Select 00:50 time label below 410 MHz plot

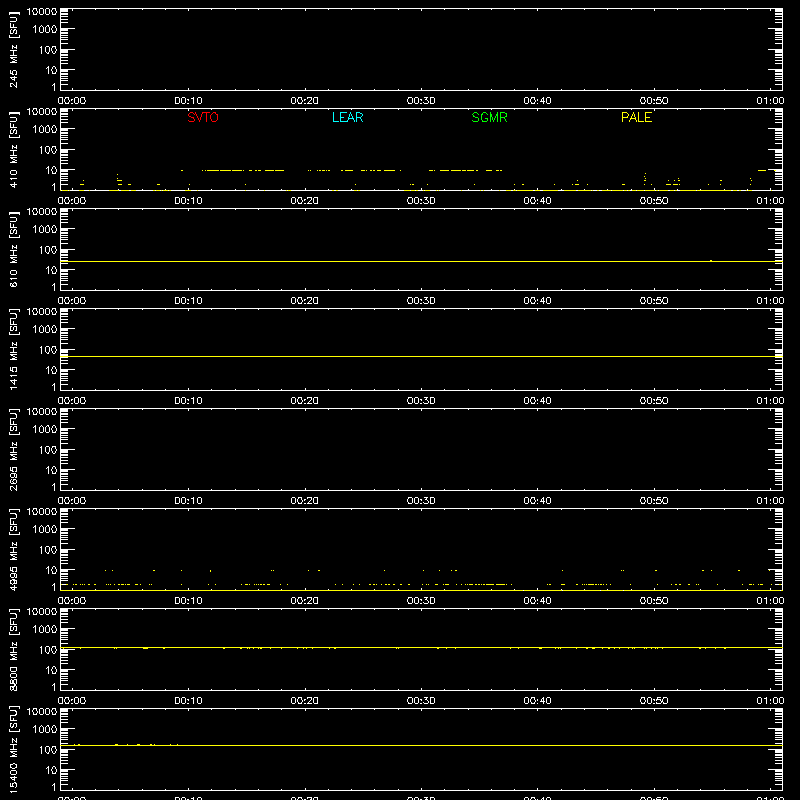[654, 201]
